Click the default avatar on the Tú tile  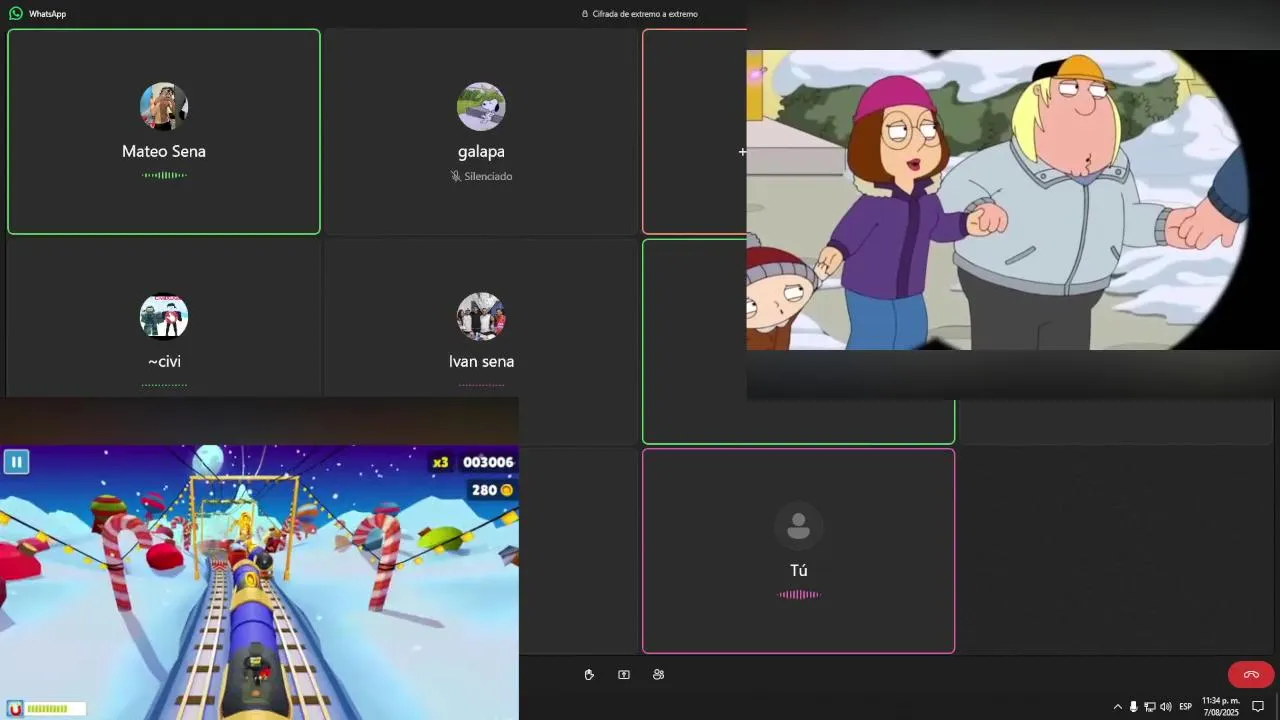point(798,526)
